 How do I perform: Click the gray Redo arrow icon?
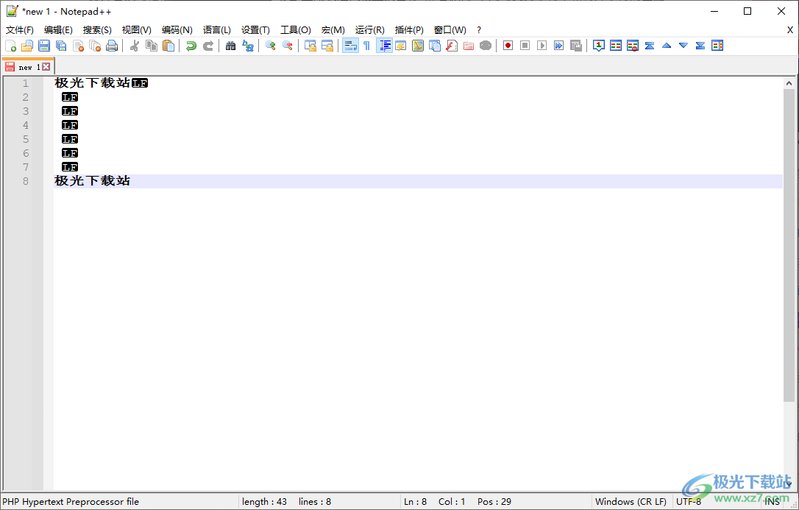click(208, 46)
